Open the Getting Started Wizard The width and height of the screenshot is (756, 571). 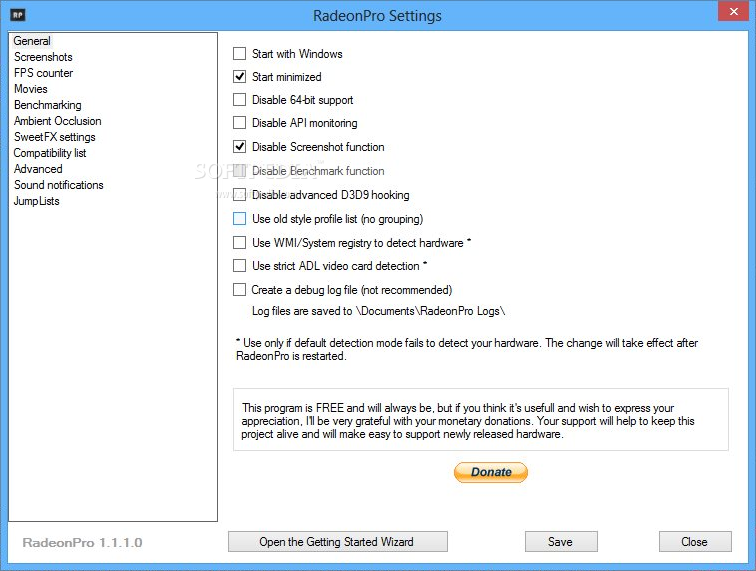338,542
